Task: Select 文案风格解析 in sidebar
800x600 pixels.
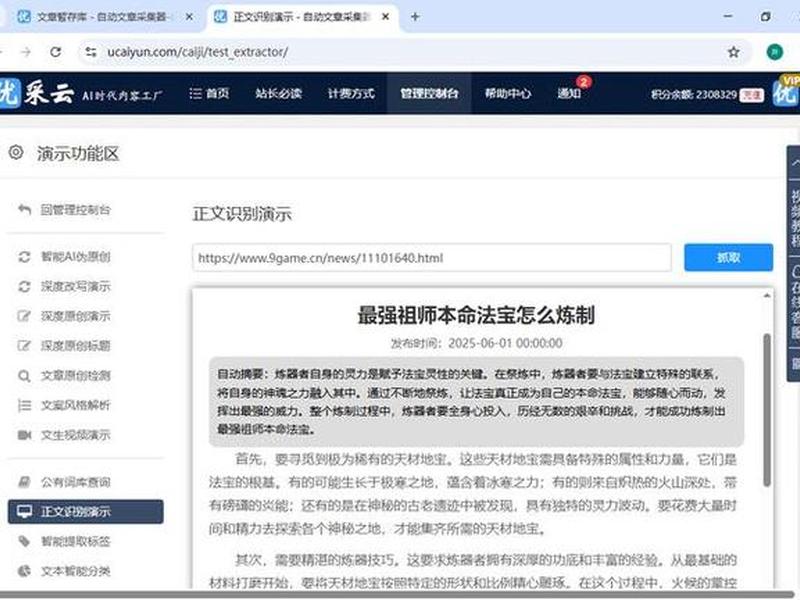Action: (76, 405)
